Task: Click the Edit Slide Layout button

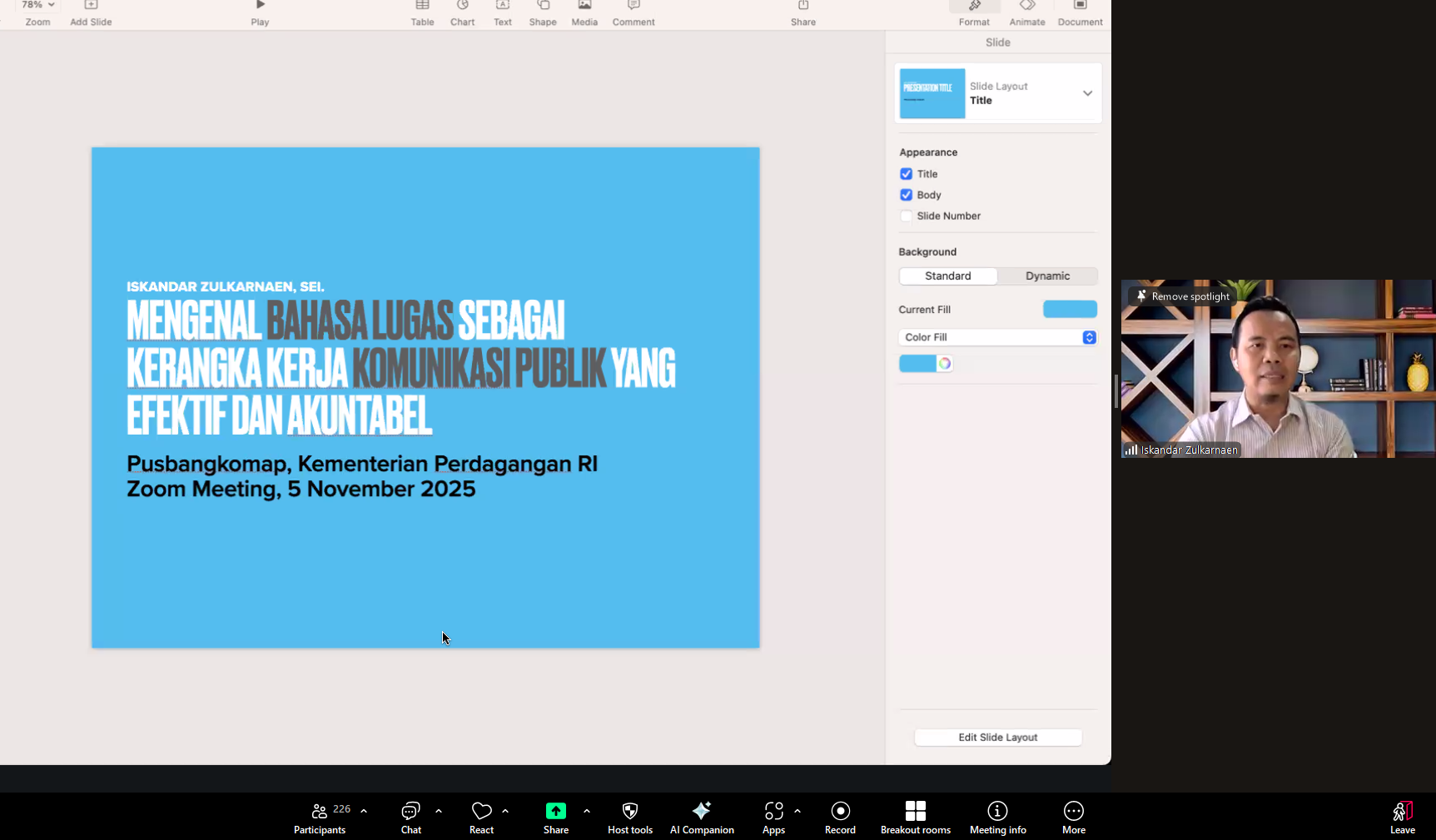Action: 997,738
